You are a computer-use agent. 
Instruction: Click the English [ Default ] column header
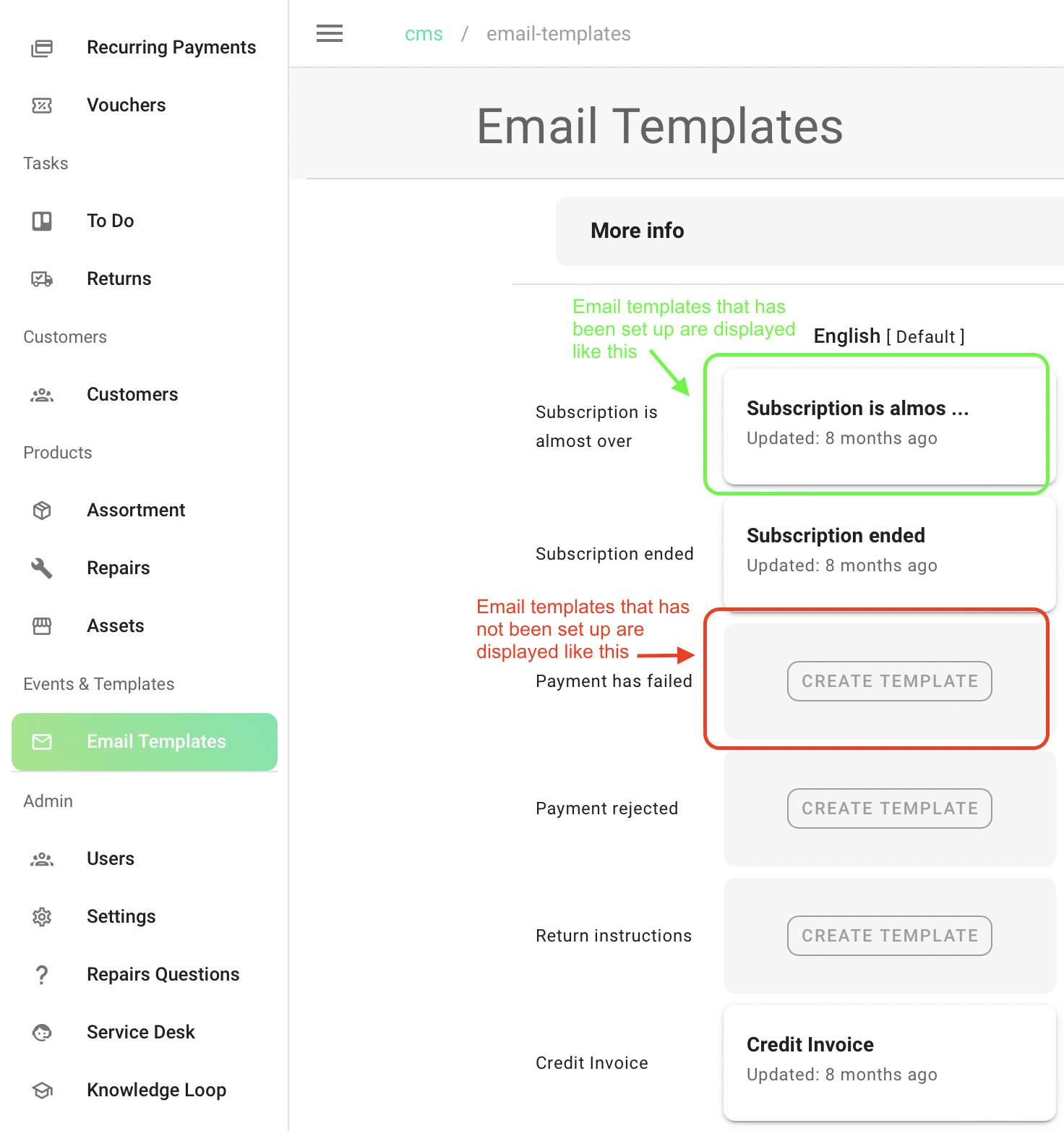[889, 336]
